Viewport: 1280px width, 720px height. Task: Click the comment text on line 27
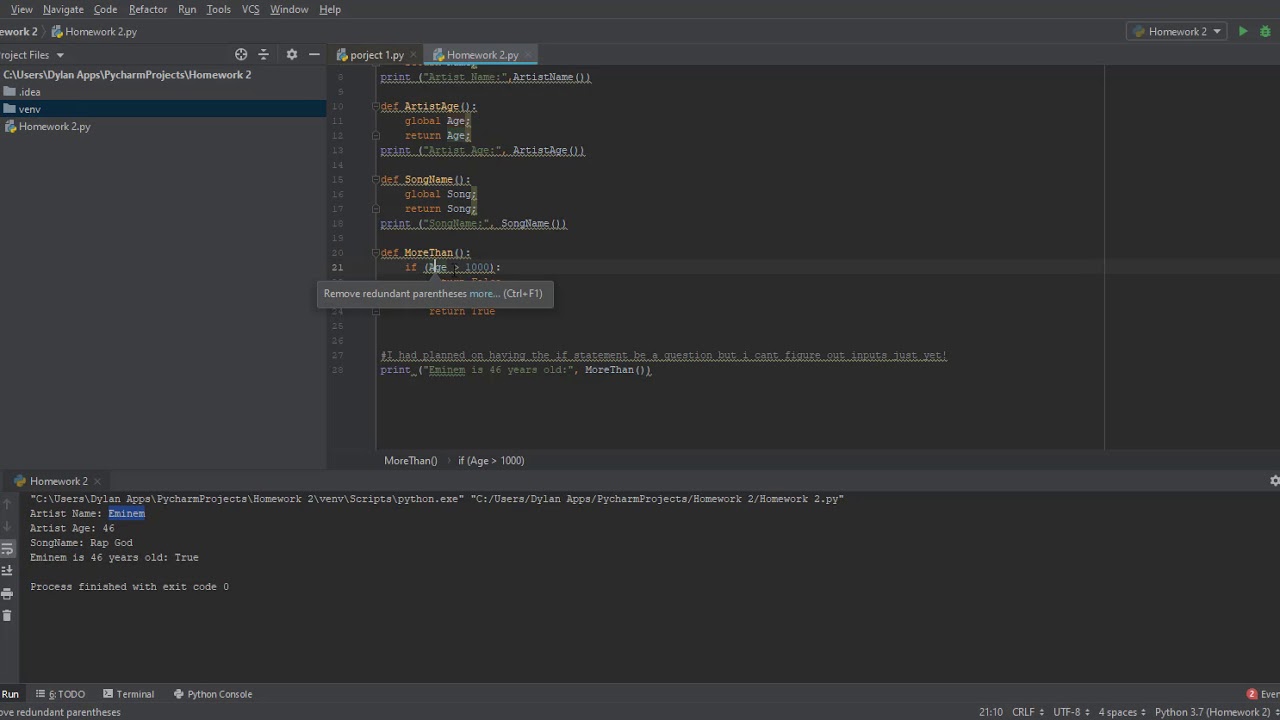[x=663, y=355]
